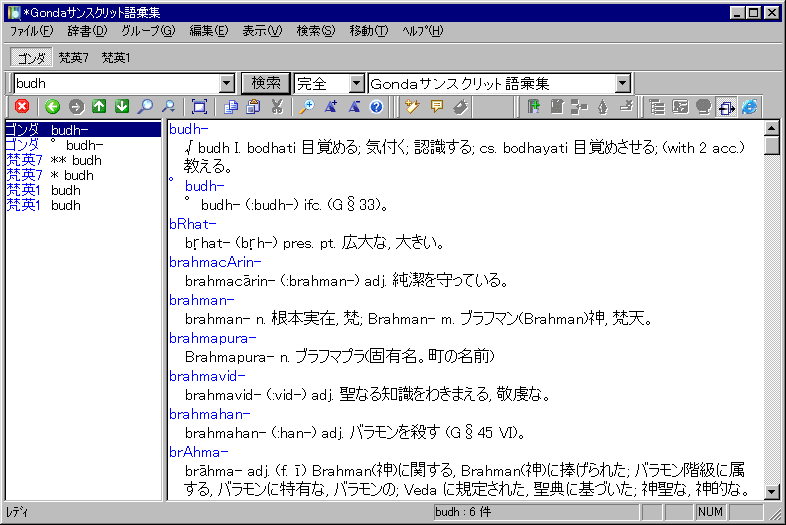Follow the blue brahmahan- heading link

point(210,414)
